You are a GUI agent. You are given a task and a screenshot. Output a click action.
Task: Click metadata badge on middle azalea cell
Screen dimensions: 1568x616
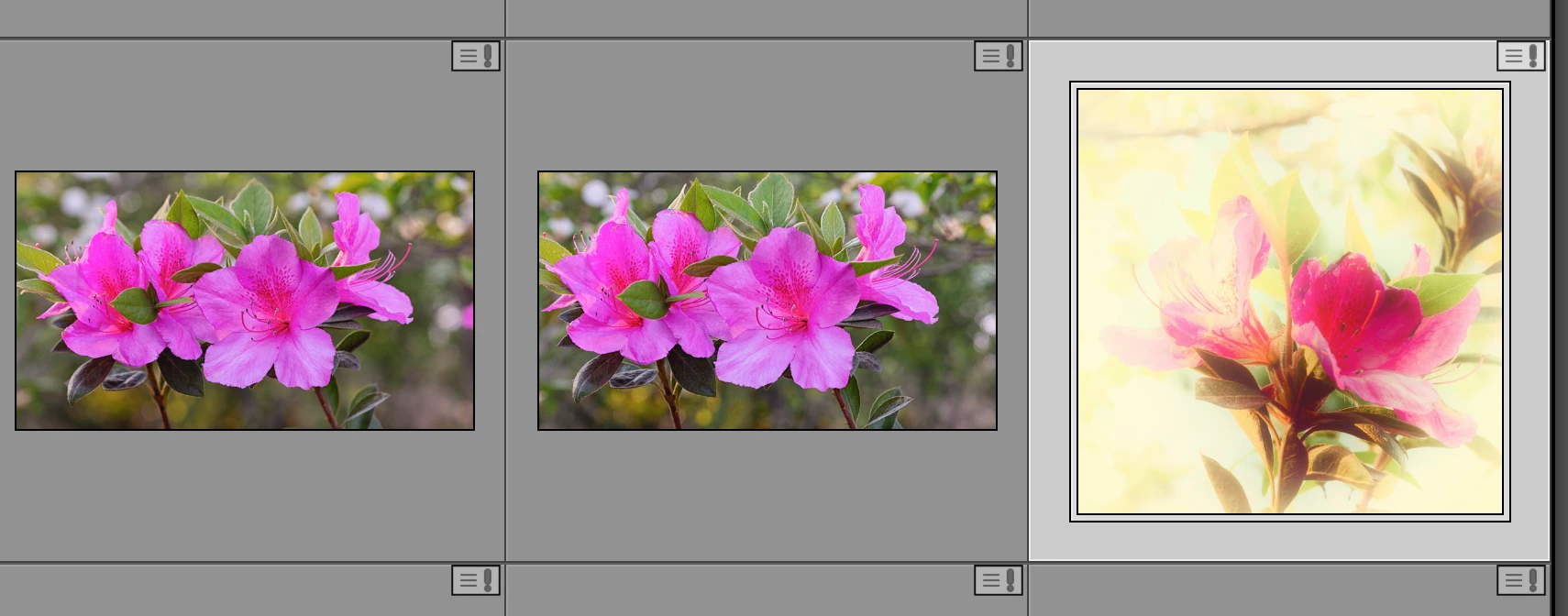tap(999, 56)
